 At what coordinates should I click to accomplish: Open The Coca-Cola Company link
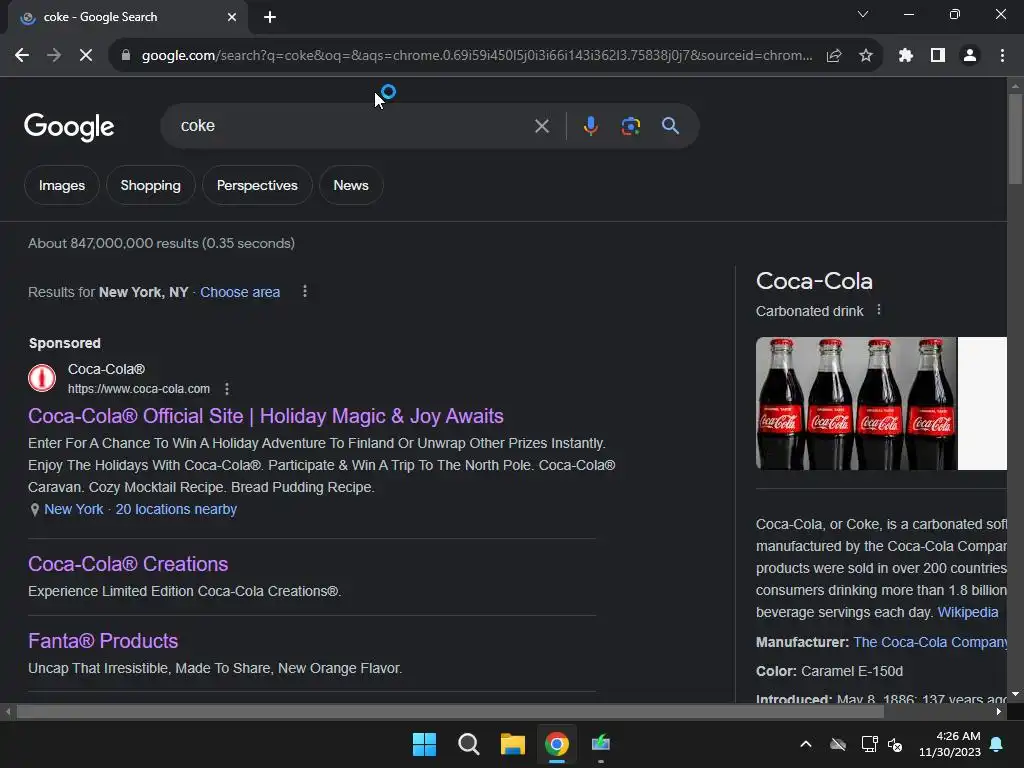click(x=930, y=643)
